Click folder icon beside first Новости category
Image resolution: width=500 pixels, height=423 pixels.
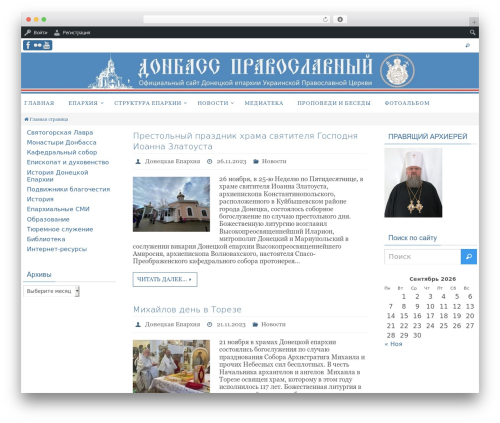pos(256,161)
